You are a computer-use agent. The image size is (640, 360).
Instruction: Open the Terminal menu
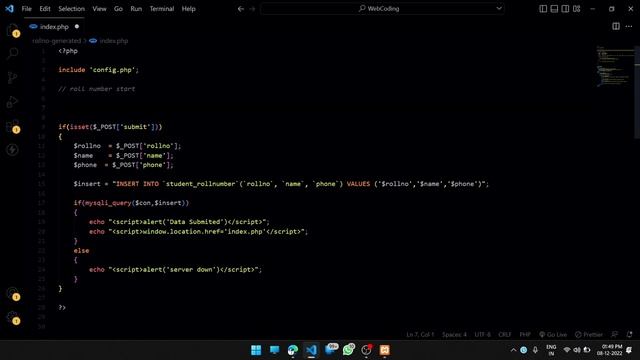(162, 9)
